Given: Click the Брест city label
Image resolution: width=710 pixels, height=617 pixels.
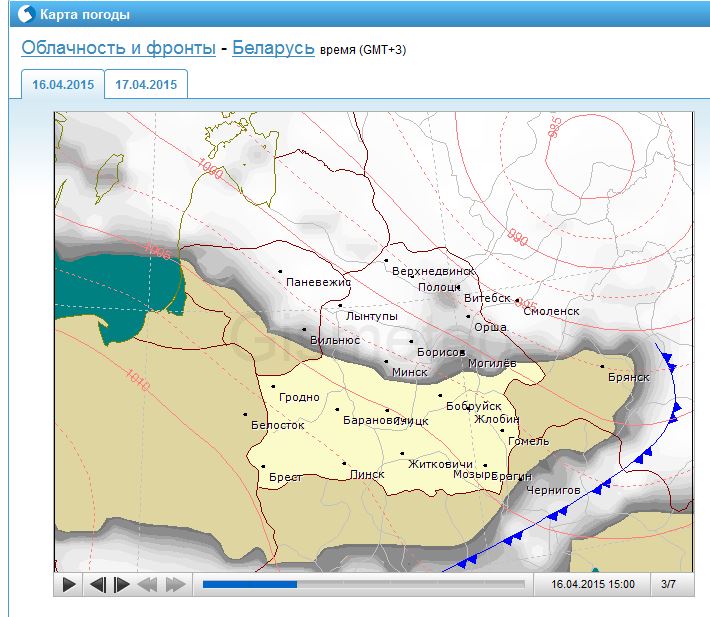Looking at the screenshot, I should (x=286, y=477).
